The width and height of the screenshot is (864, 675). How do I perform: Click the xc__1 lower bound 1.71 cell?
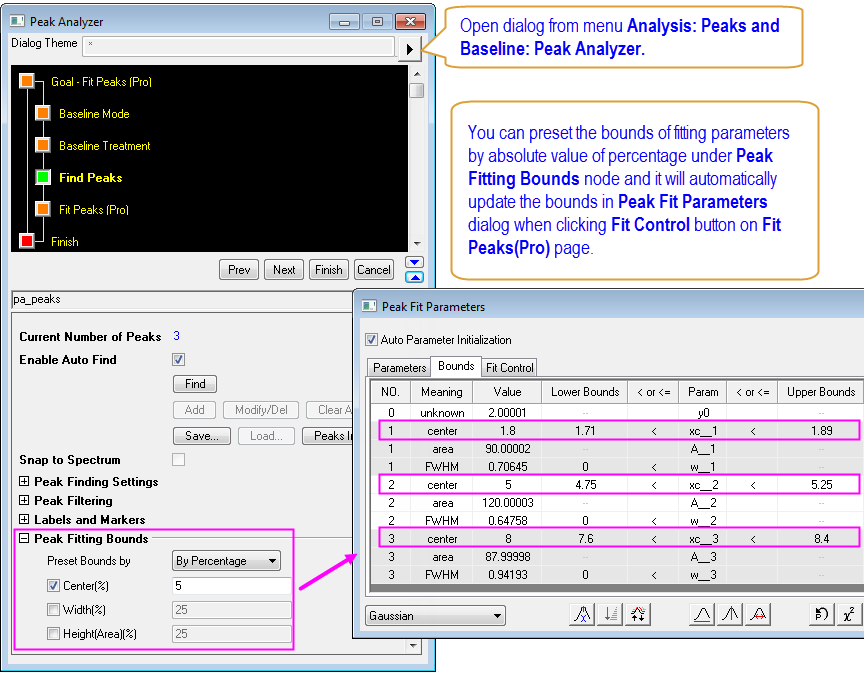(x=585, y=430)
